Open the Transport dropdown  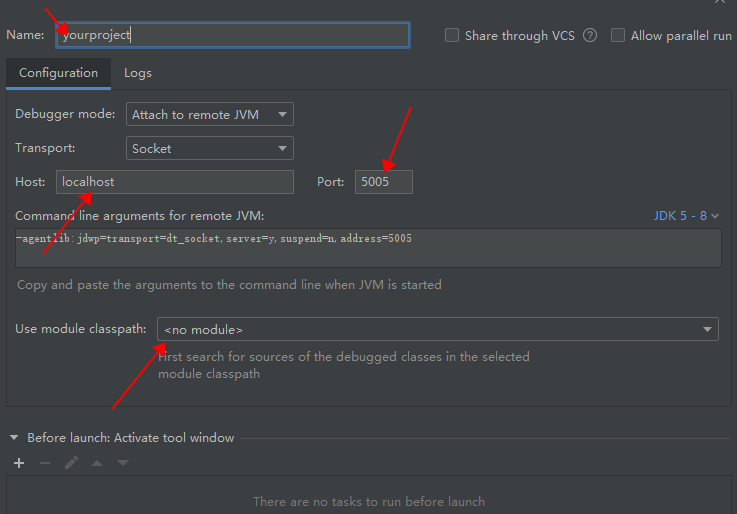(x=210, y=149)
